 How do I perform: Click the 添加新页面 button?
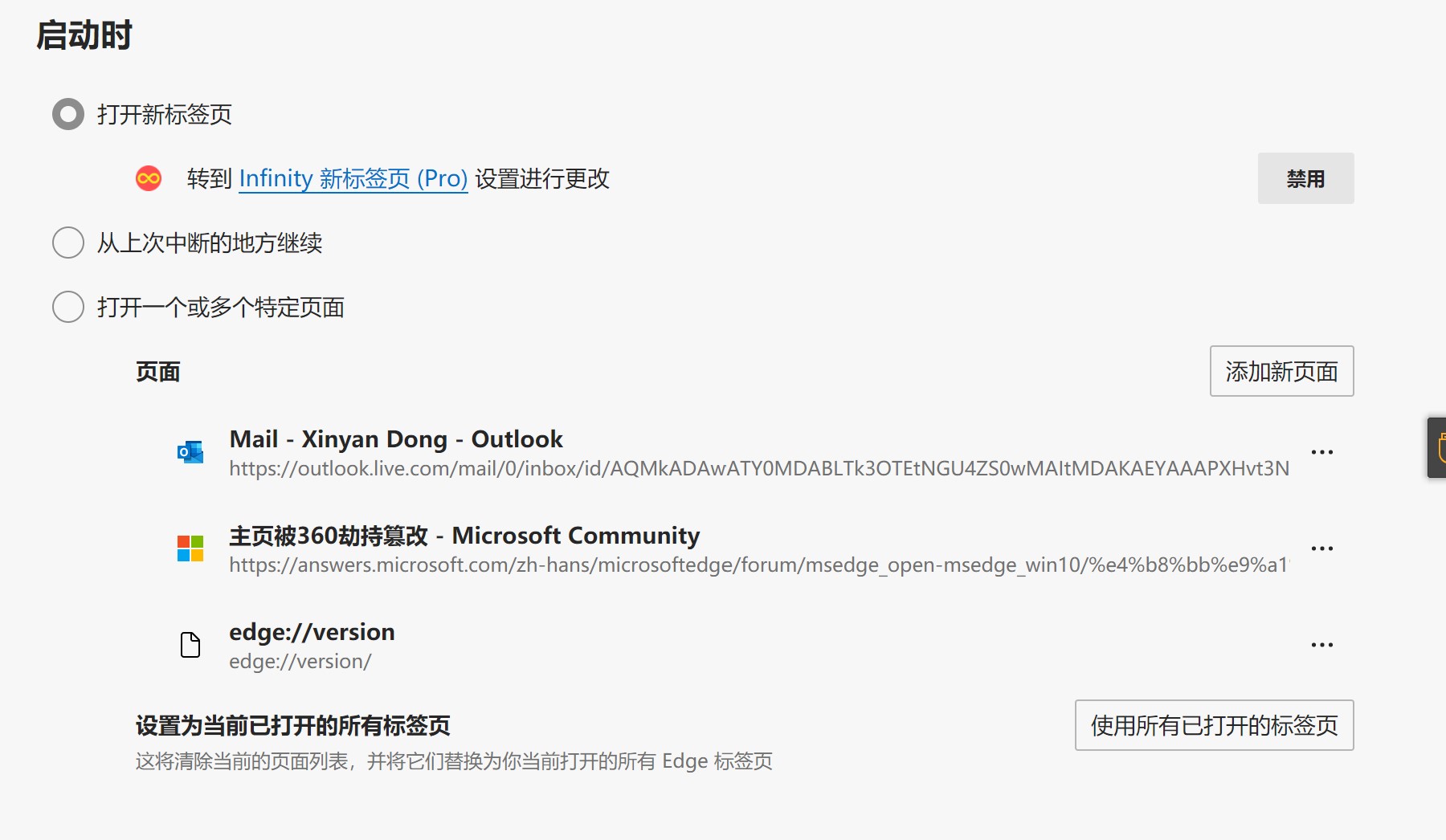coord(1281,371)
